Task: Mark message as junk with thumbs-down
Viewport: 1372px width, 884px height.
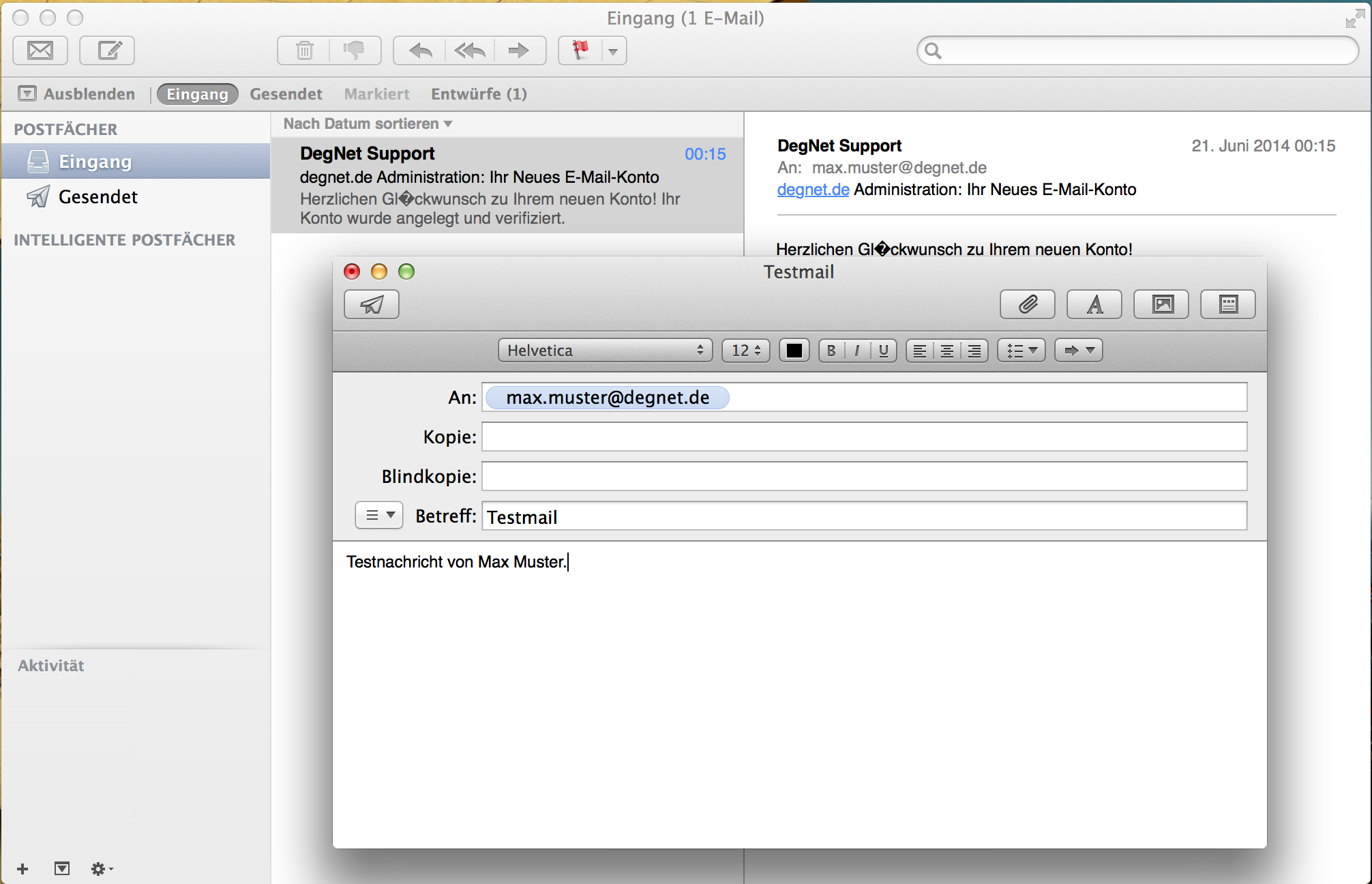Action: point(355,50)
